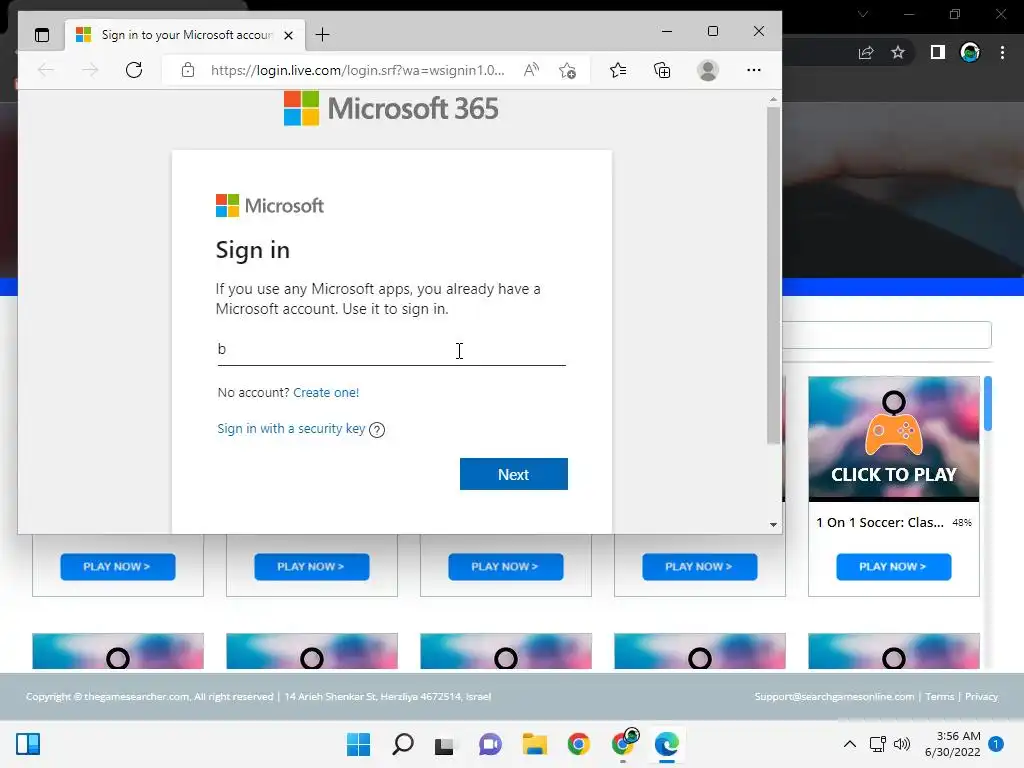The width and height of the screenshot is (1024, 768).
Task: Click scroll down arrow in Edge page
Action: pos(773,524)
